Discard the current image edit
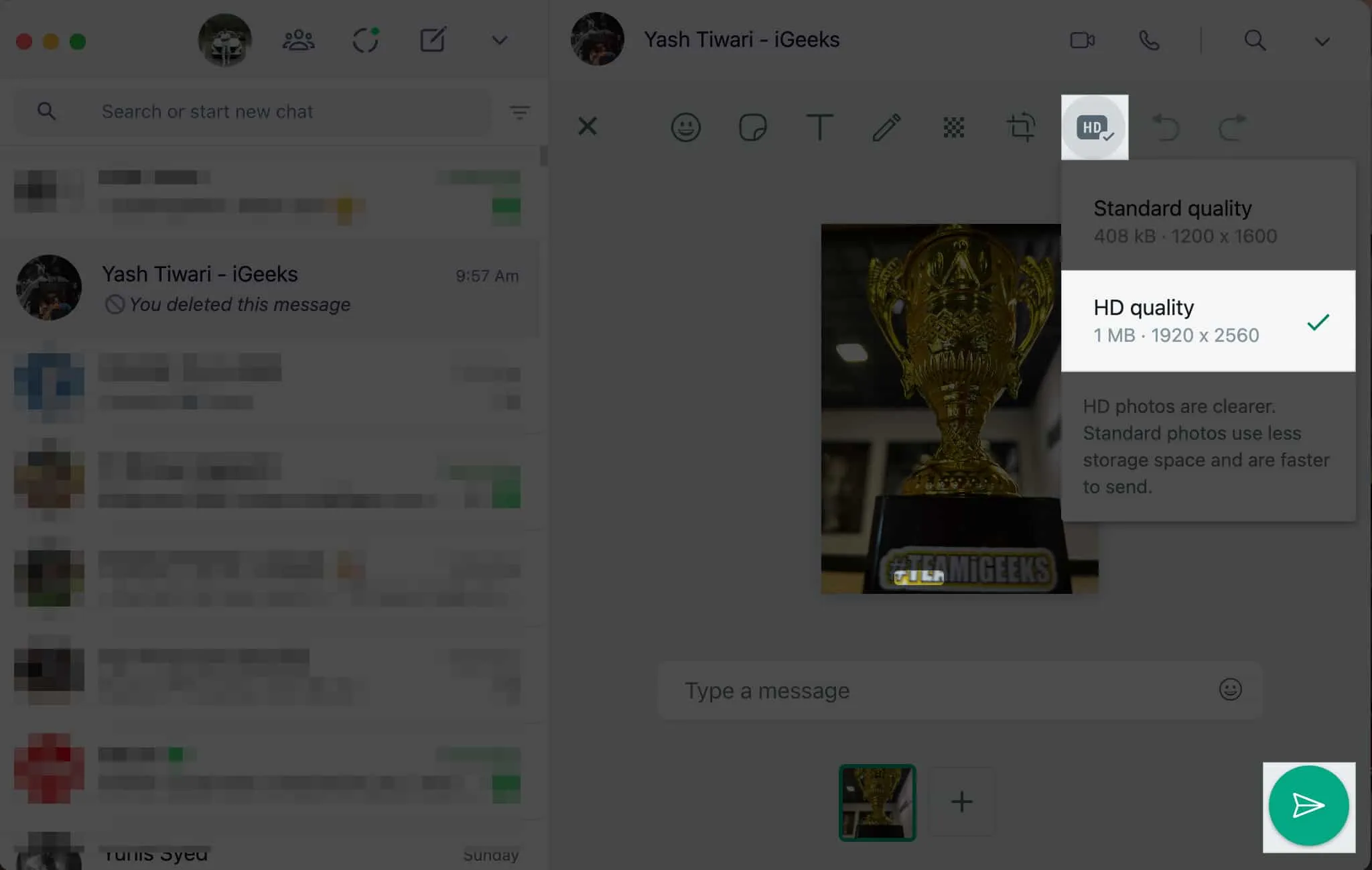 pyautogui.click(x=587, y=126)
